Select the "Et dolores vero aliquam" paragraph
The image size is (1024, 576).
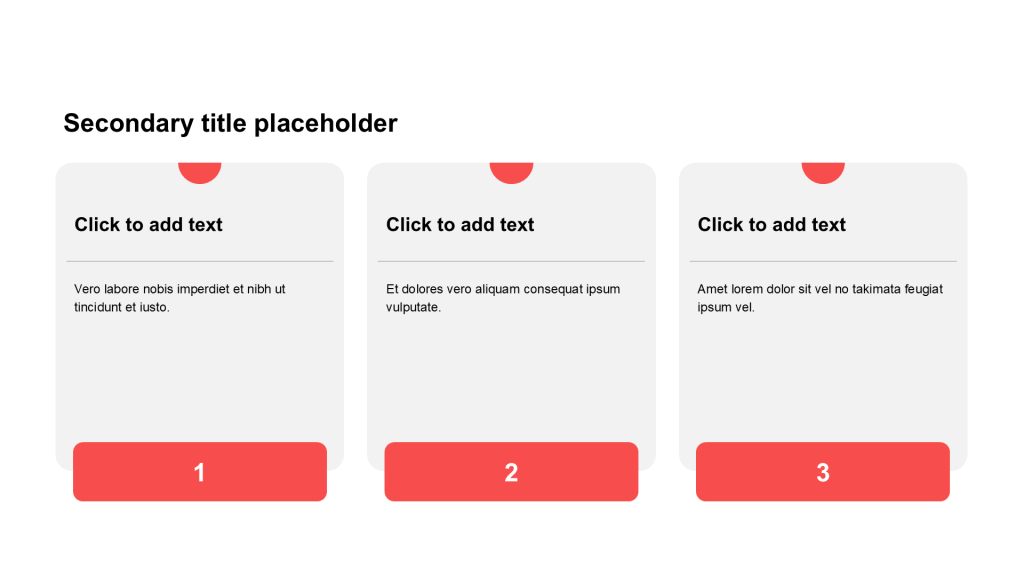[503, 298]
